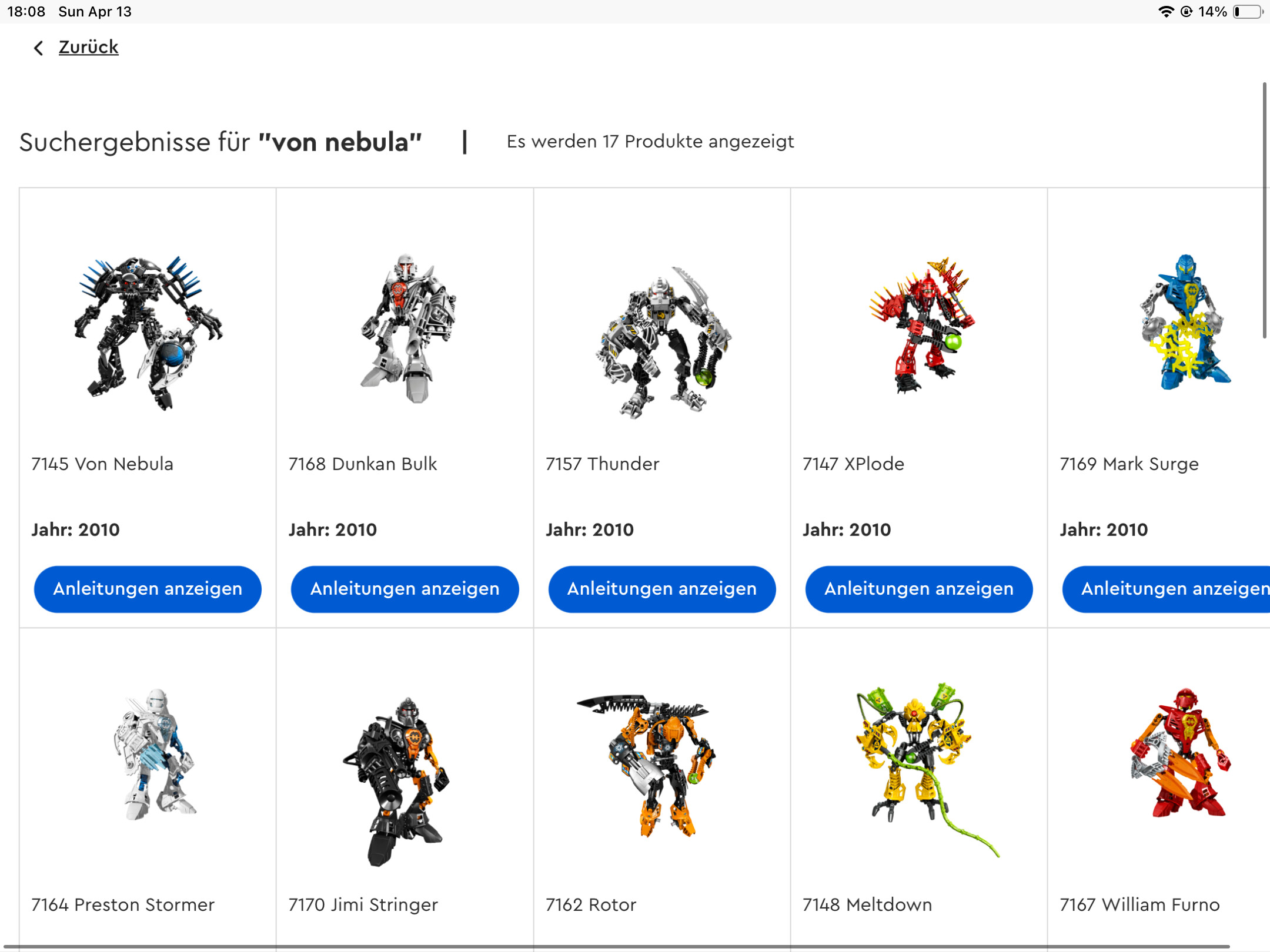This screenshot has width=1270, height=952.
Task: Click 'Jahr: 2010' under XPlode
Action: click(x=847, y=530)
